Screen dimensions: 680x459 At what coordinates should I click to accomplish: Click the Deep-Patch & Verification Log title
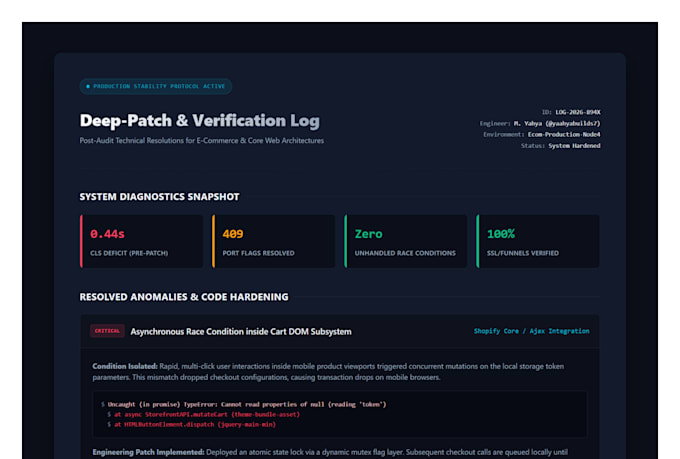pyautogui.click(x=199, y=121)
